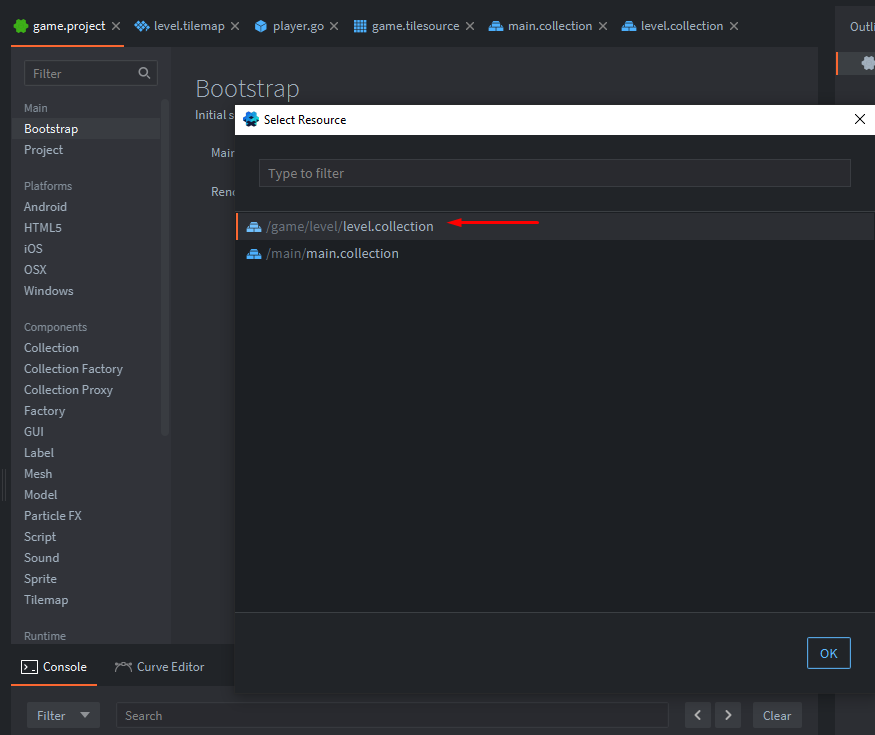Switch to the level.tilemap tab
Viewport: 875px width, 735px height.
(188, 26)
